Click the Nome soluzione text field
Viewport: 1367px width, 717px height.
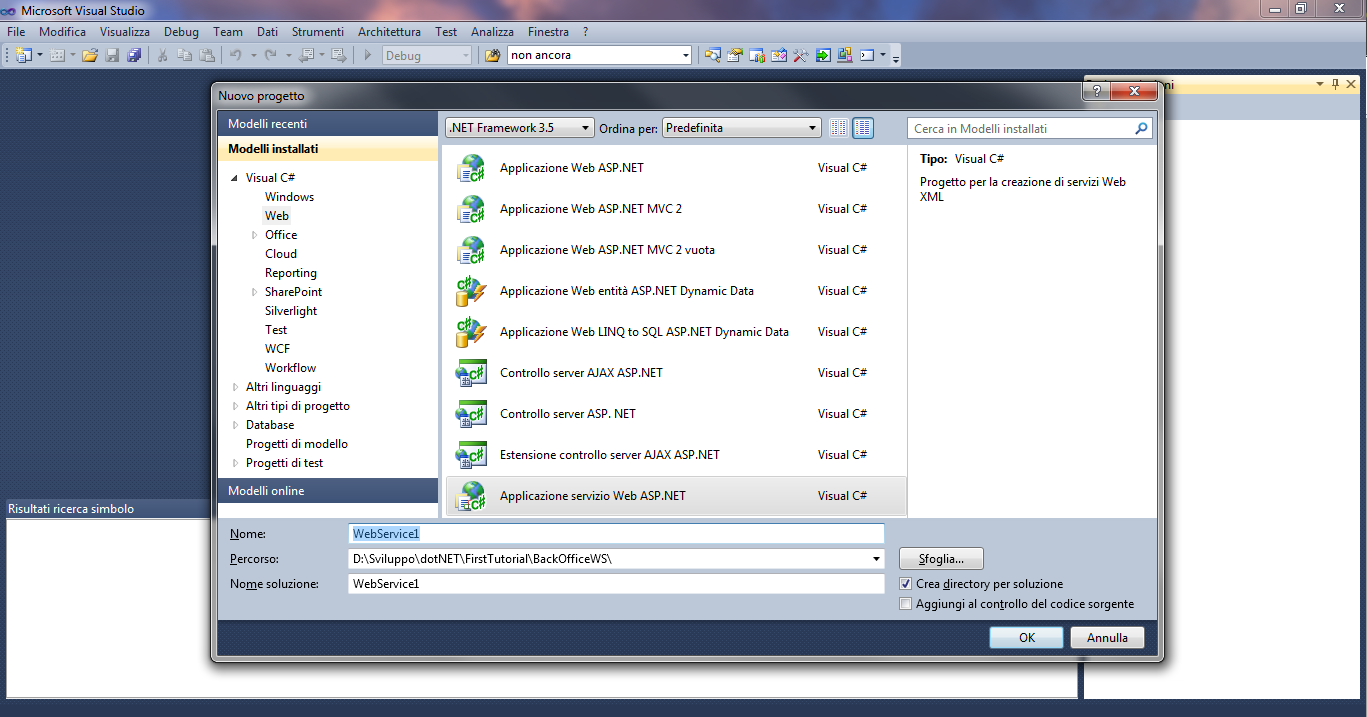coord(616,583)
